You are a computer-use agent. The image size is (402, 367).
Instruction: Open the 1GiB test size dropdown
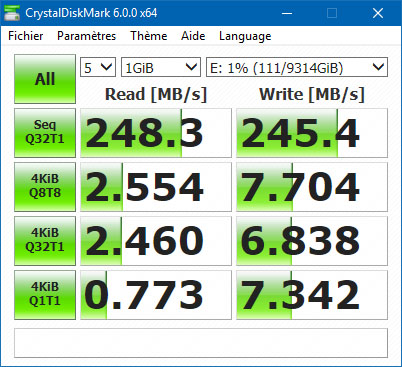coord(161,67)
